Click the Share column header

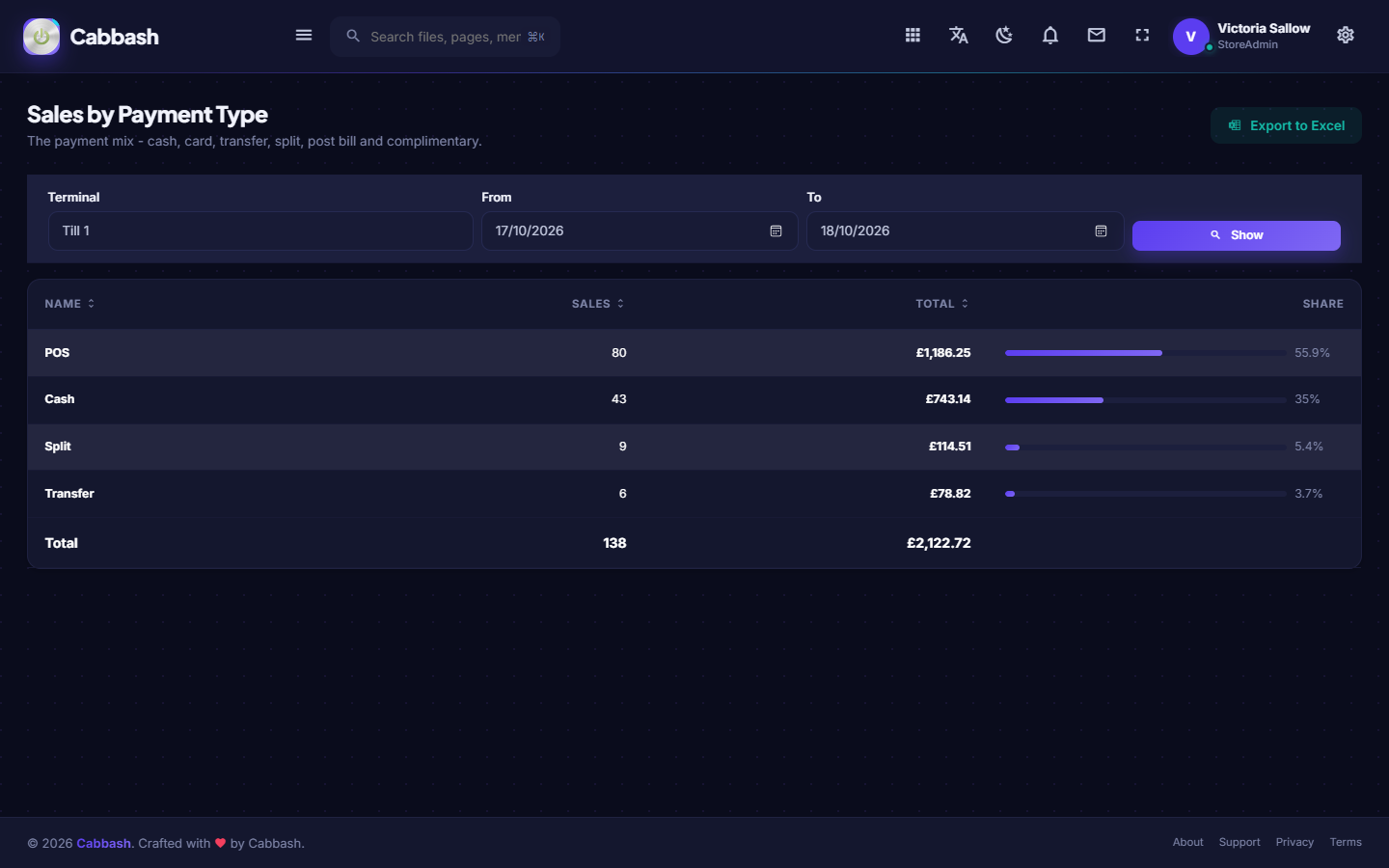click(x=1322, y=304)
